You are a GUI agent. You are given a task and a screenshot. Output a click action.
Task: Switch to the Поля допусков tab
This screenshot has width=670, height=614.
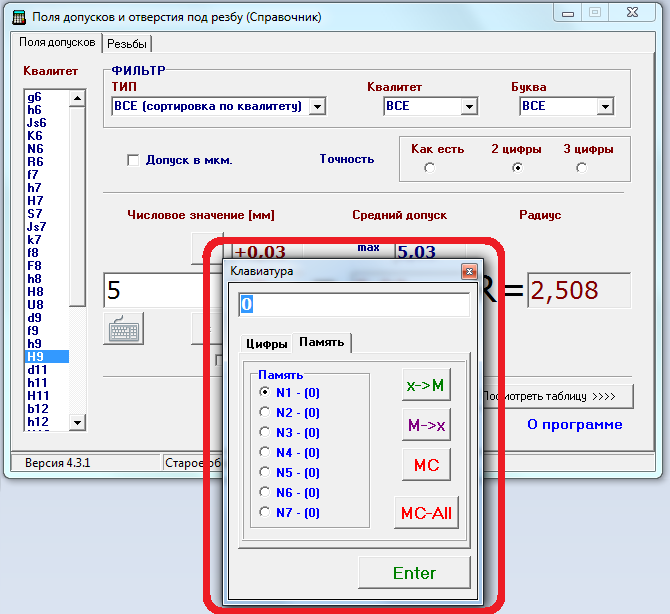click(57, 42)
